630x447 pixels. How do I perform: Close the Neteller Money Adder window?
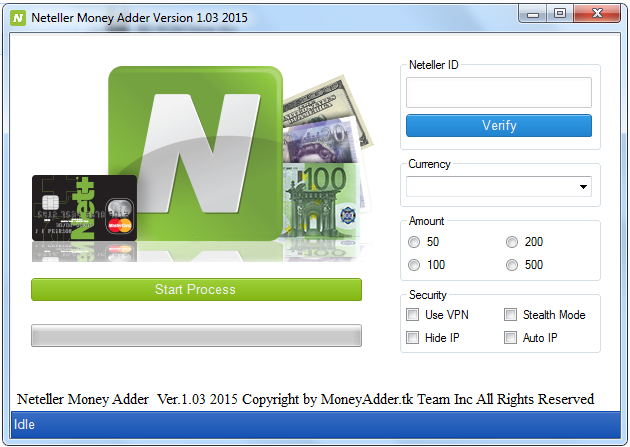pos(597,14)
